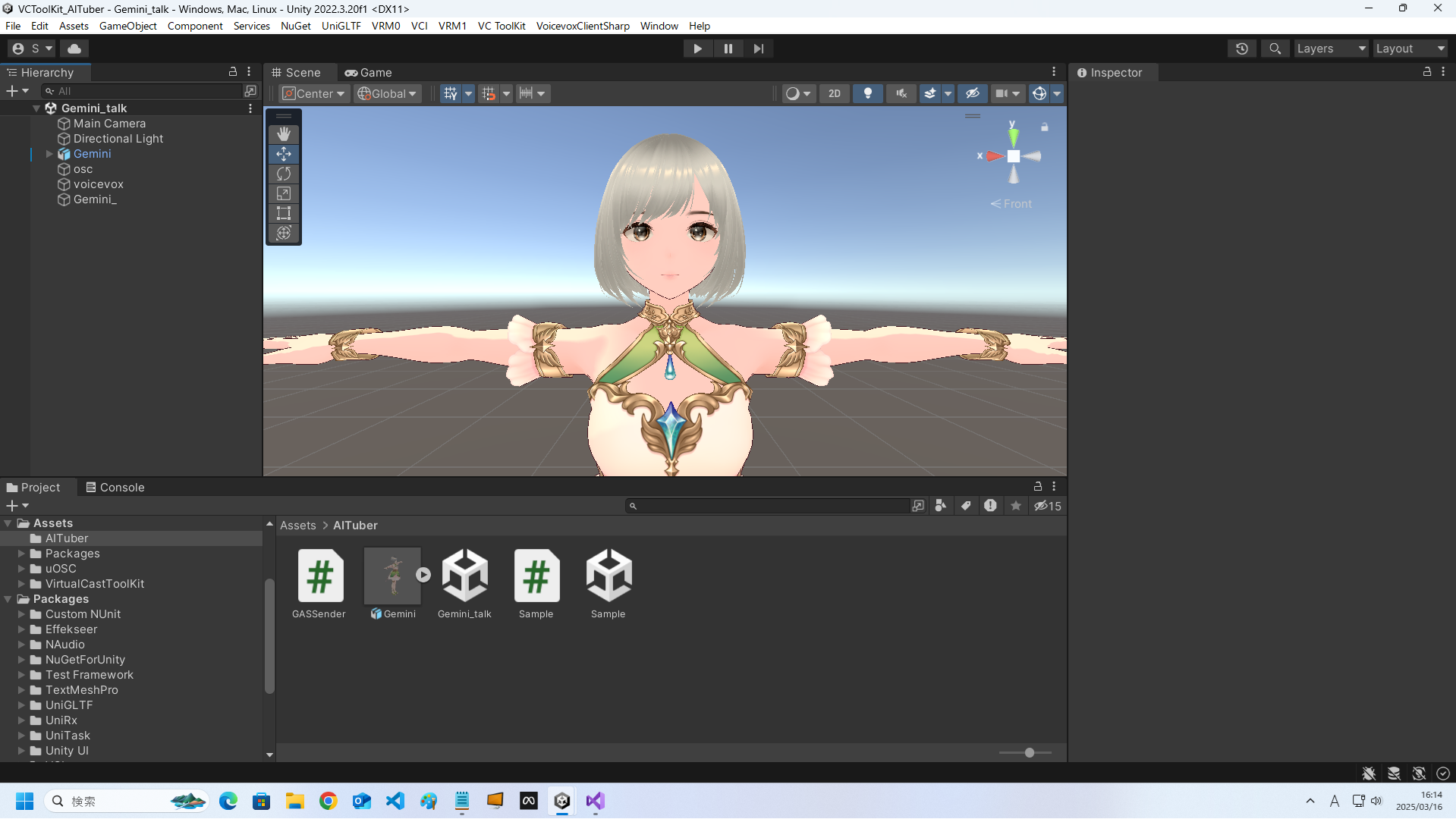The height and width of the screenshot is (819, 1456).
Task: Collapse the Gemini_talk scene in Hierarchy
Action: tap(36, 108)
